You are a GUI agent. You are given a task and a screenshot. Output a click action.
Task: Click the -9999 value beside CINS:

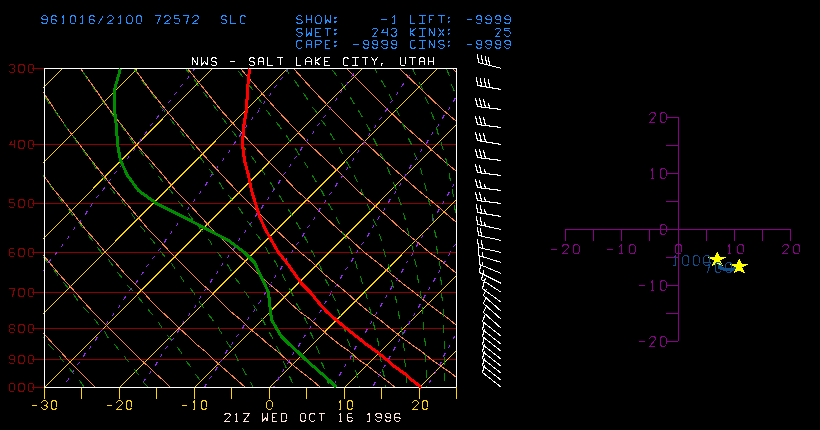488,44
